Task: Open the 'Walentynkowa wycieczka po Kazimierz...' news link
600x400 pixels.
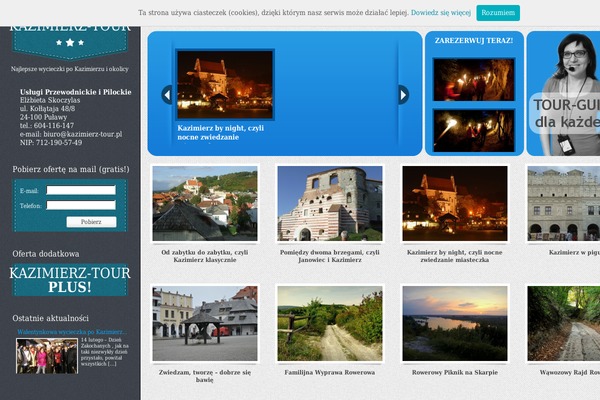Action: (72, 332)
